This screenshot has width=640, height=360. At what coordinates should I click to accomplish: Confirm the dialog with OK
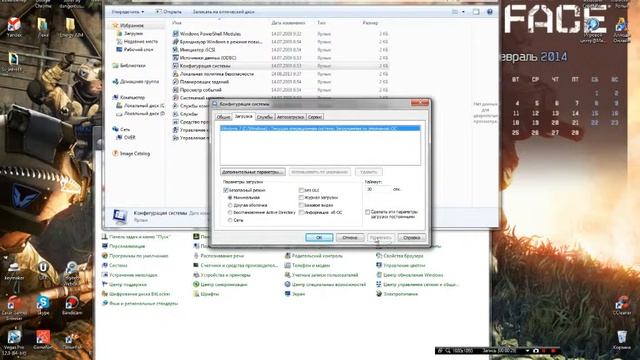(319, 237)
